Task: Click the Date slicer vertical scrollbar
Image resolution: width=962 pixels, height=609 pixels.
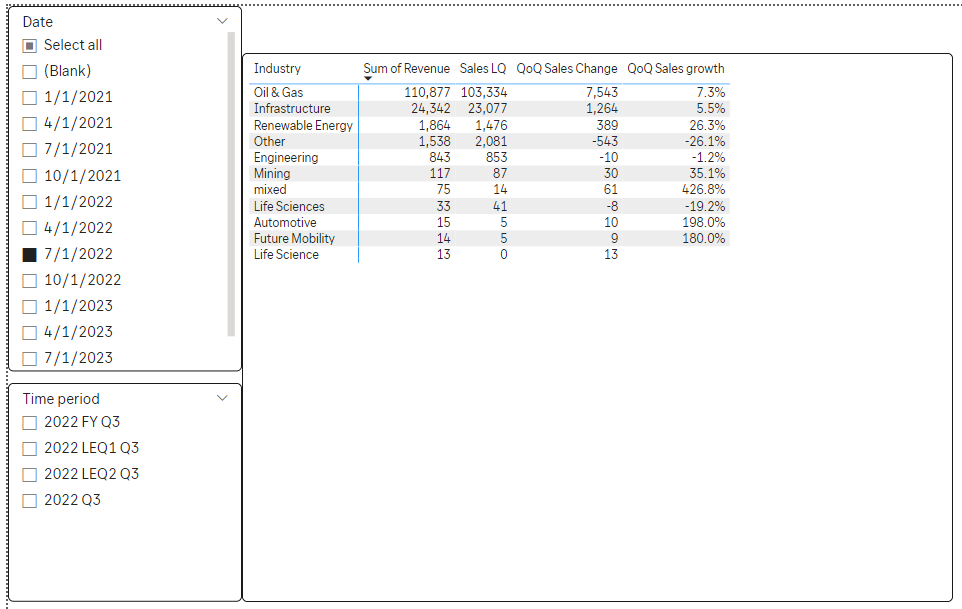Action: (x=231, y=184)
